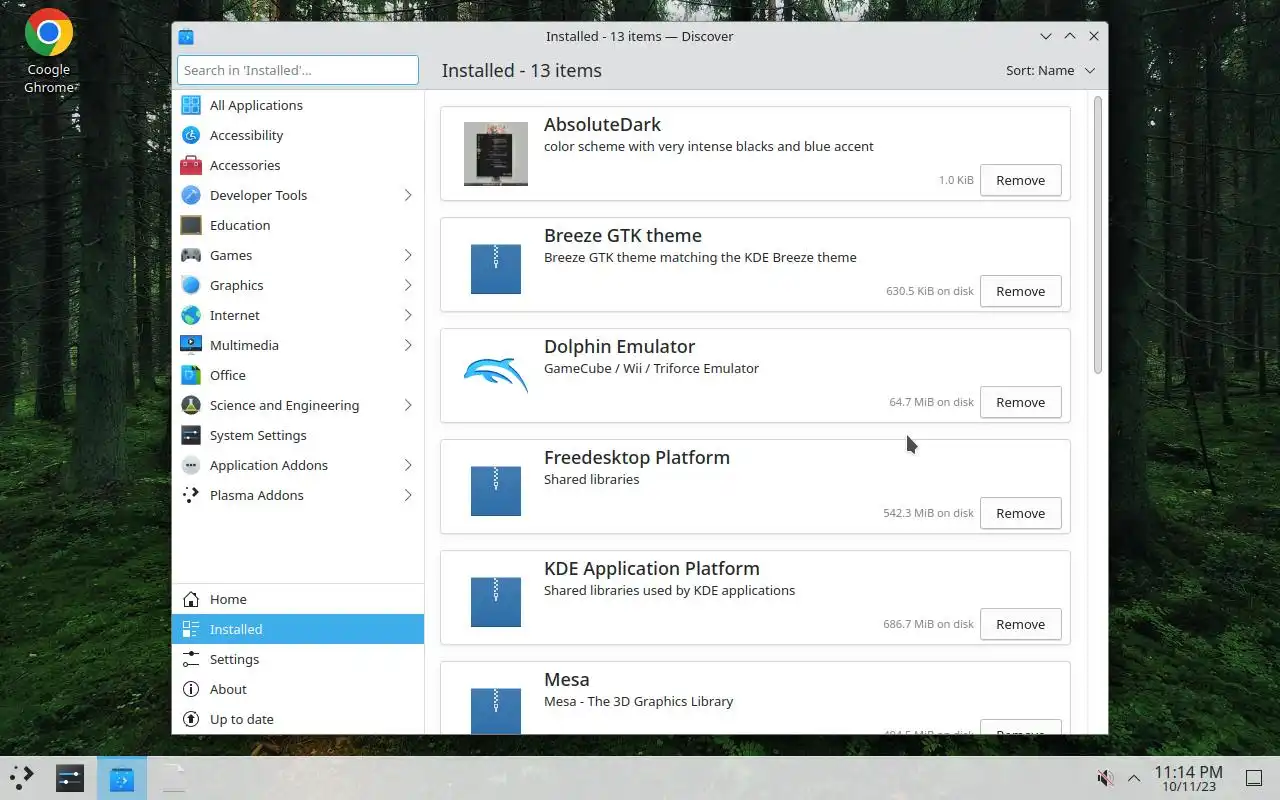1280x800 pixels.
Task: Remove KDE Application Platform
Action: (x=1020, y=624)
